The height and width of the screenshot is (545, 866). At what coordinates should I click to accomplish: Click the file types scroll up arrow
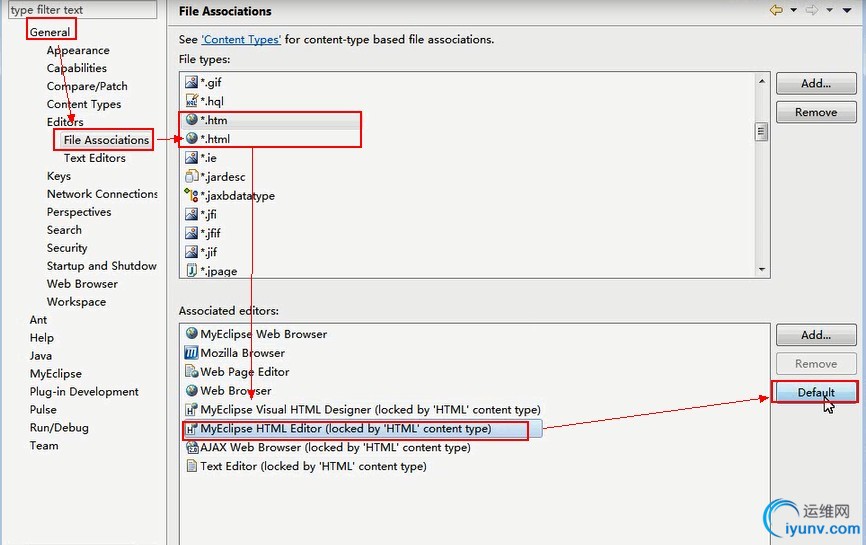tap(762, 81)
